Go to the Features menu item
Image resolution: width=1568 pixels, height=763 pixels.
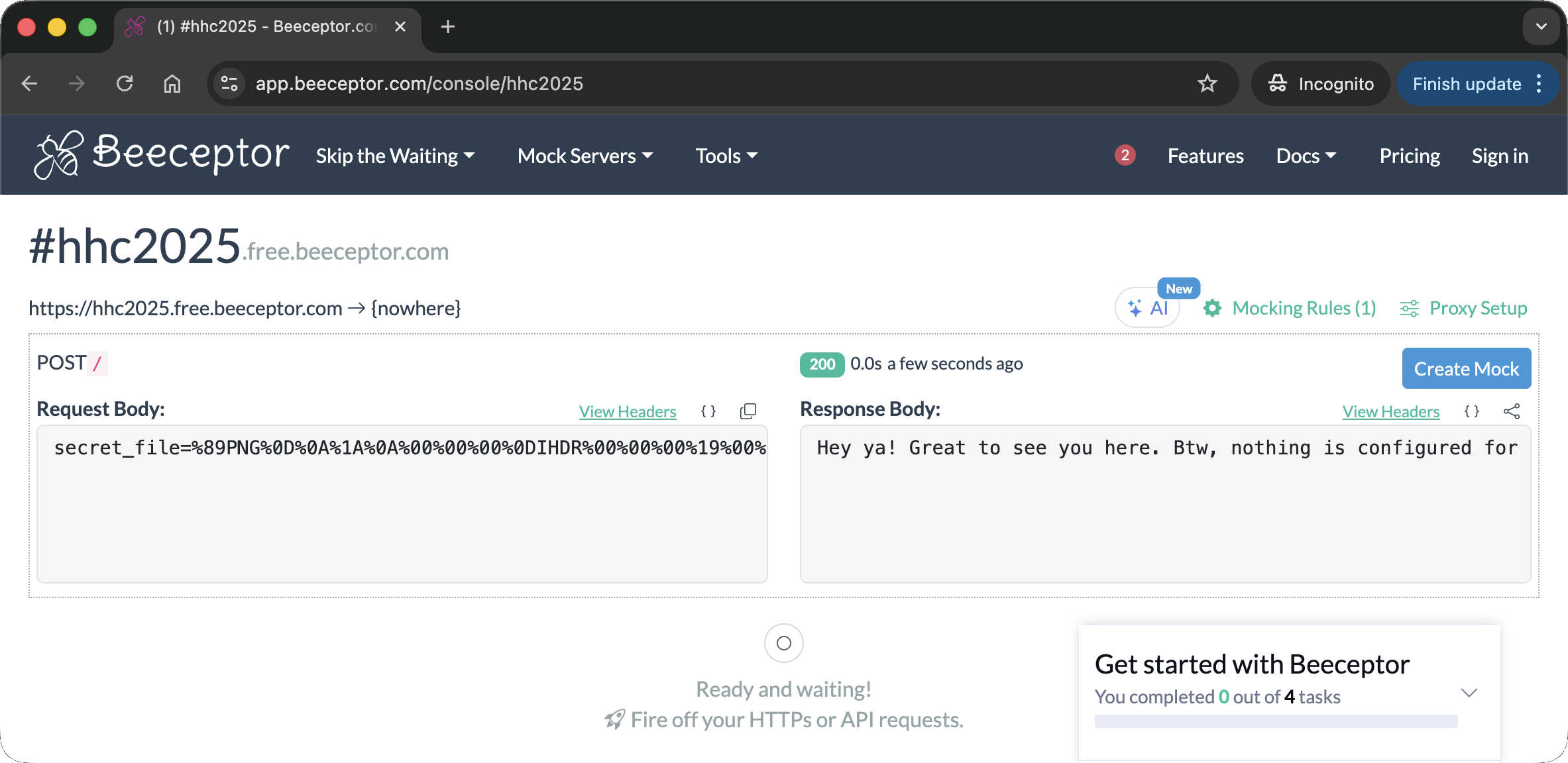(1205, 156)
